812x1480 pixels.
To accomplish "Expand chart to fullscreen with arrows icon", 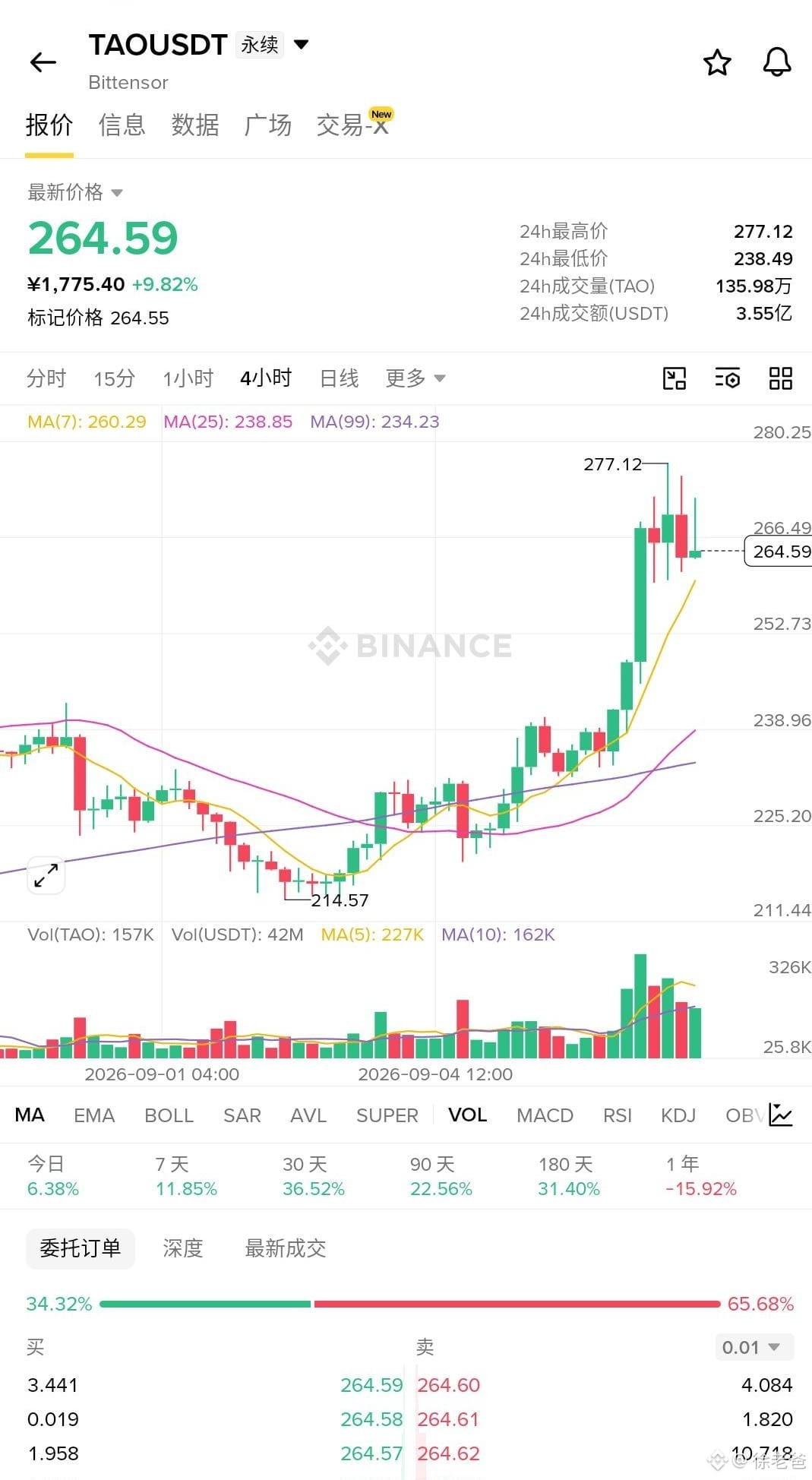I will (x=46, y=875).
